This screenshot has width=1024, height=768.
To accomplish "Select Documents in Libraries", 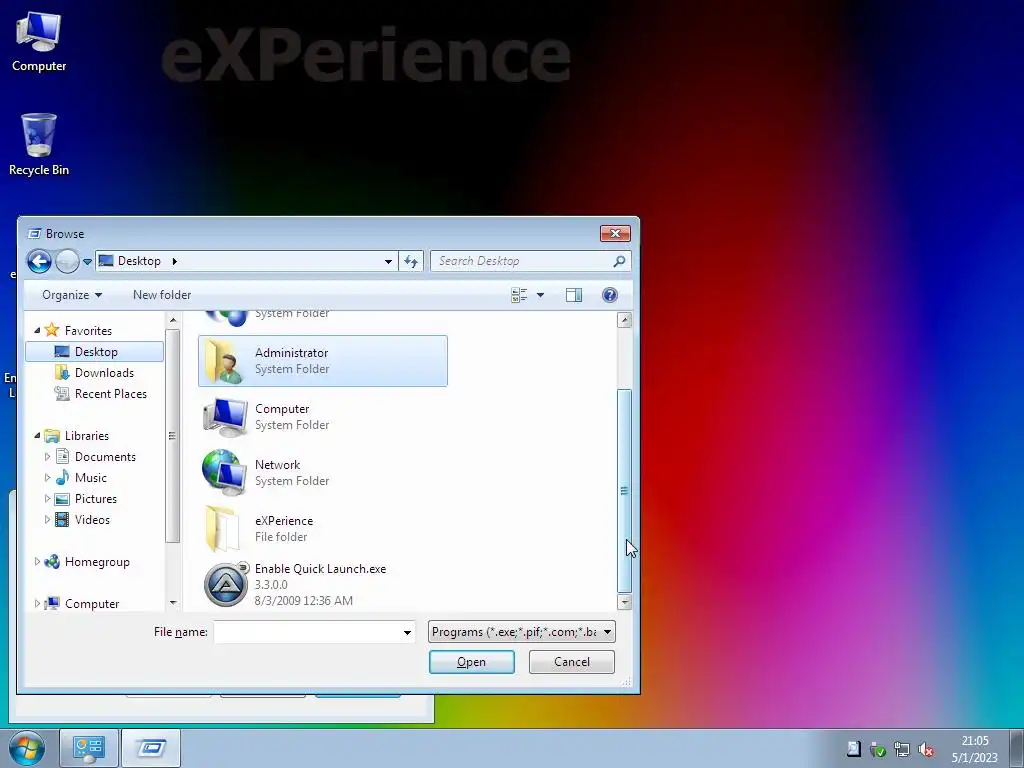I will (96, 456).
